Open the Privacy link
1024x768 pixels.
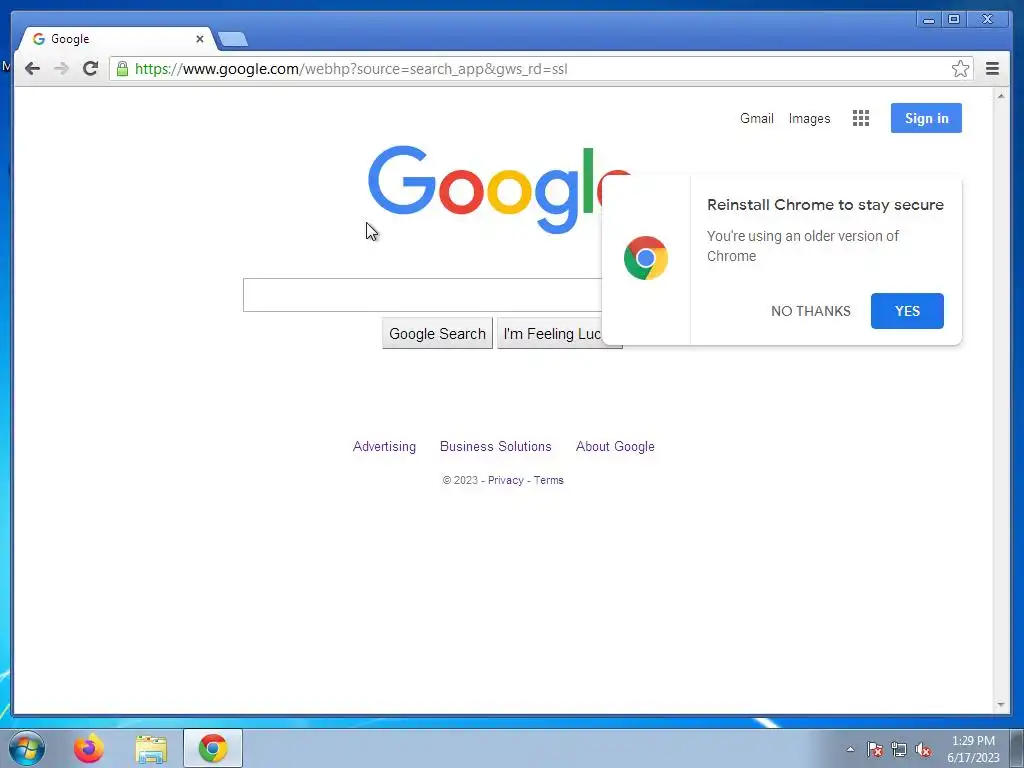(505, 480)
